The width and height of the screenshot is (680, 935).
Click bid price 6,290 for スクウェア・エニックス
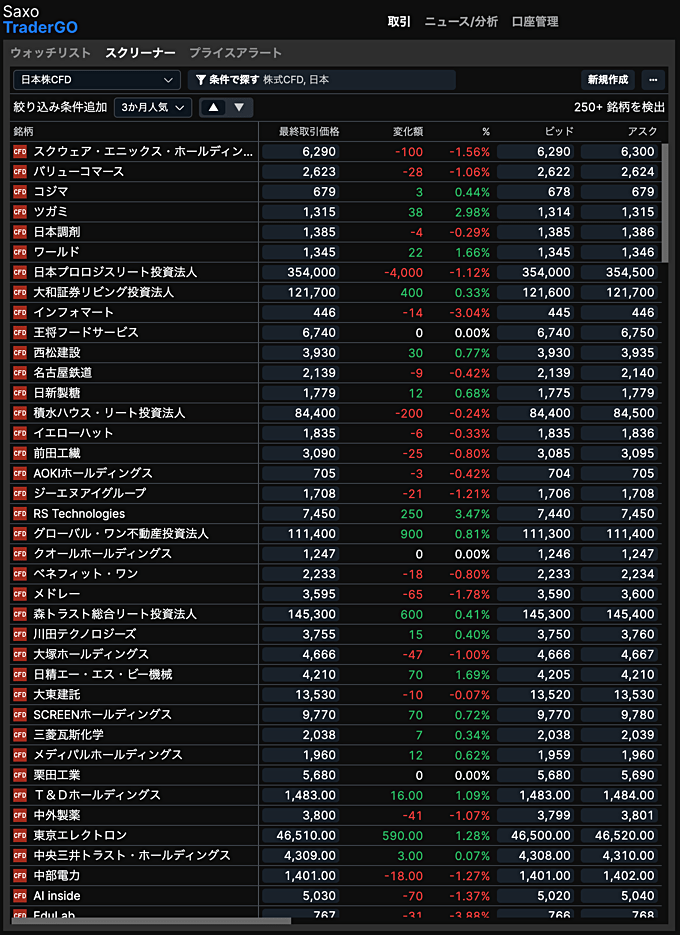tap(535, 151)
